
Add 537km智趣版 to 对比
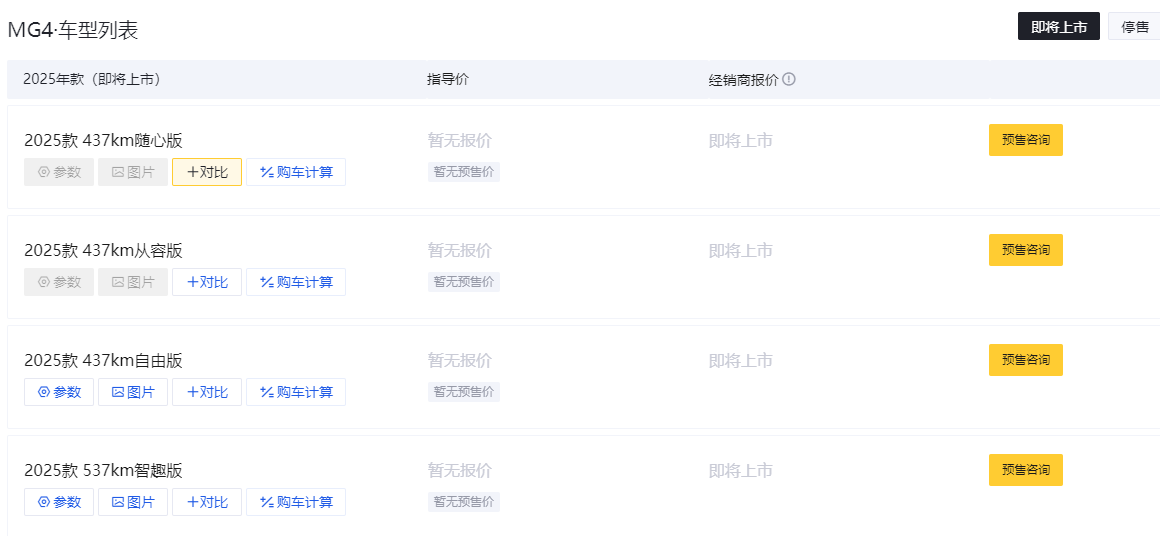(x=207, y=502)
